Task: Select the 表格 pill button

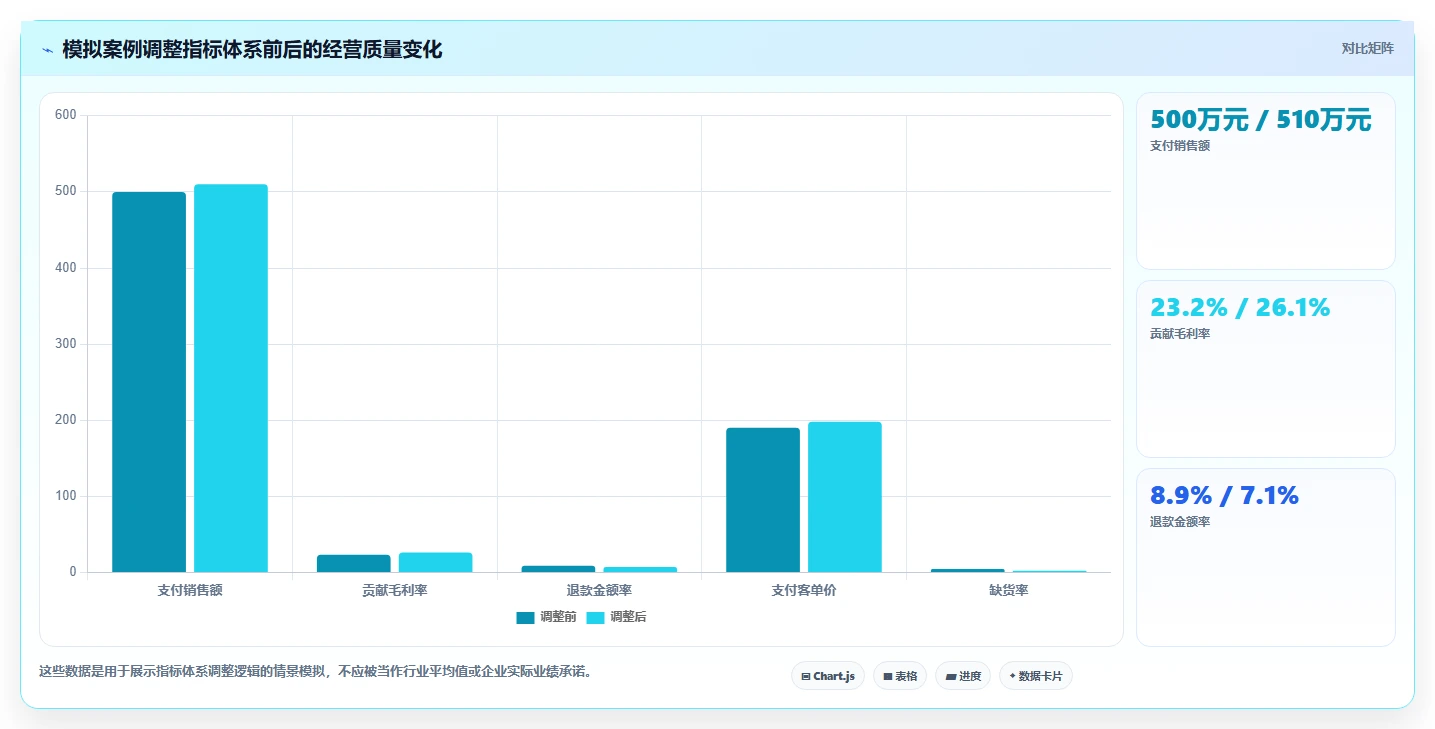Action: pyautogui.click(x=900, y=676)
